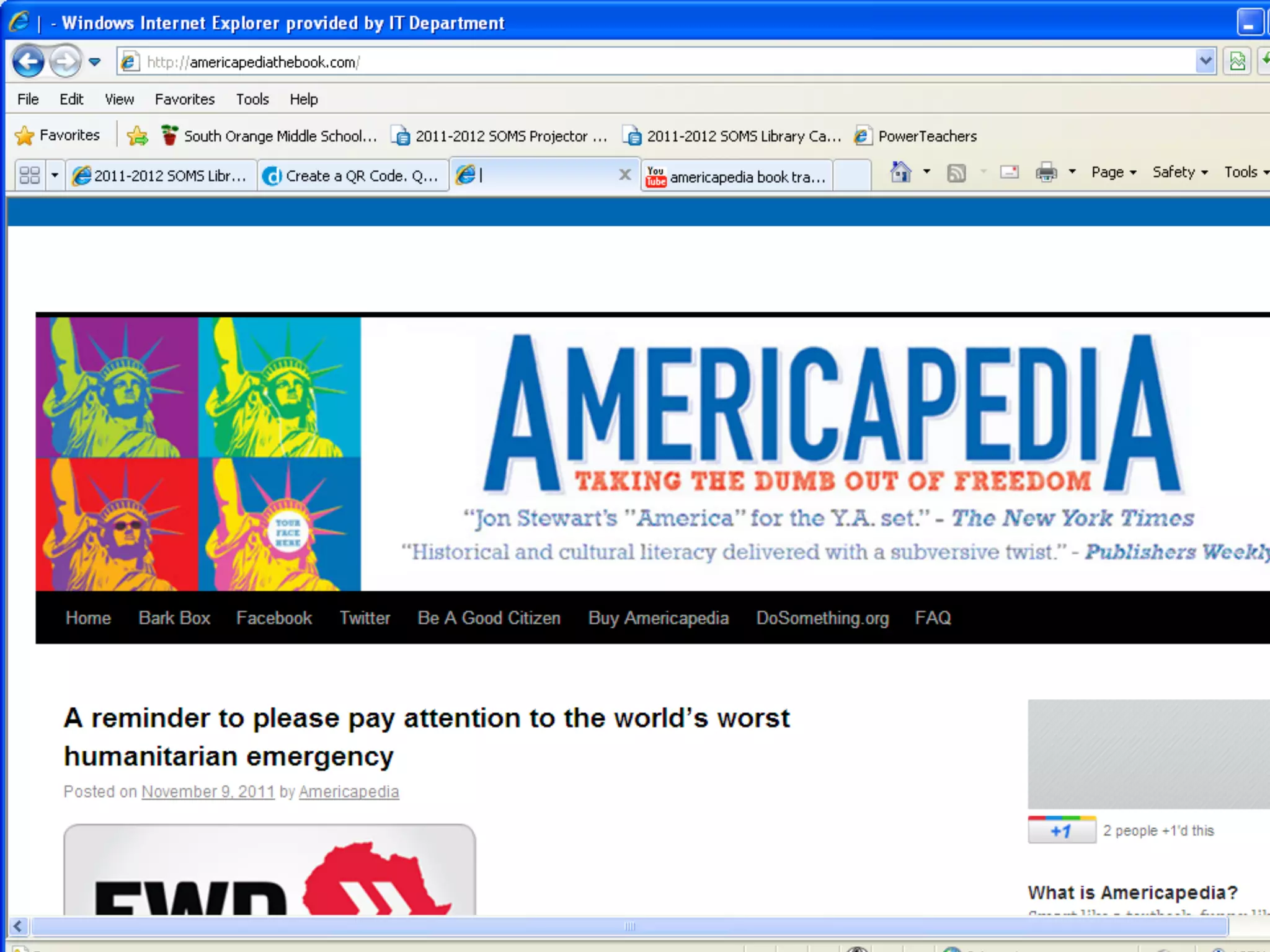Switch to the Create a QR Code tab
Viewport: 1270px width, 952px height.
point(352,176)
